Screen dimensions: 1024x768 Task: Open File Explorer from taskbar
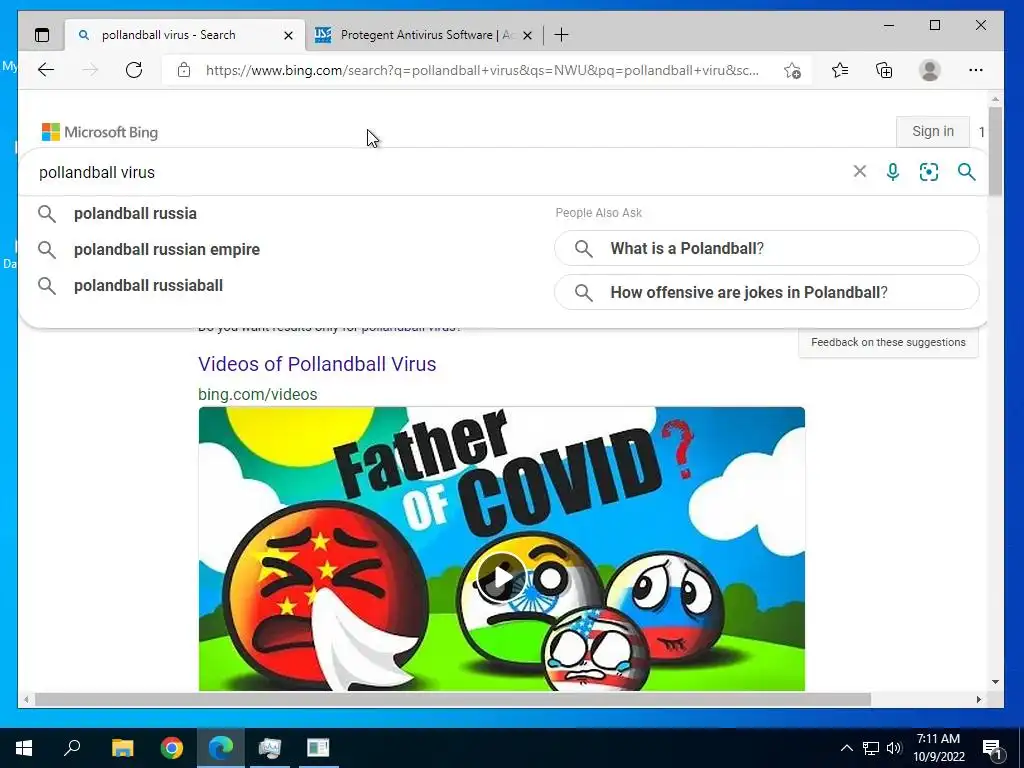(x=122, y=748)
